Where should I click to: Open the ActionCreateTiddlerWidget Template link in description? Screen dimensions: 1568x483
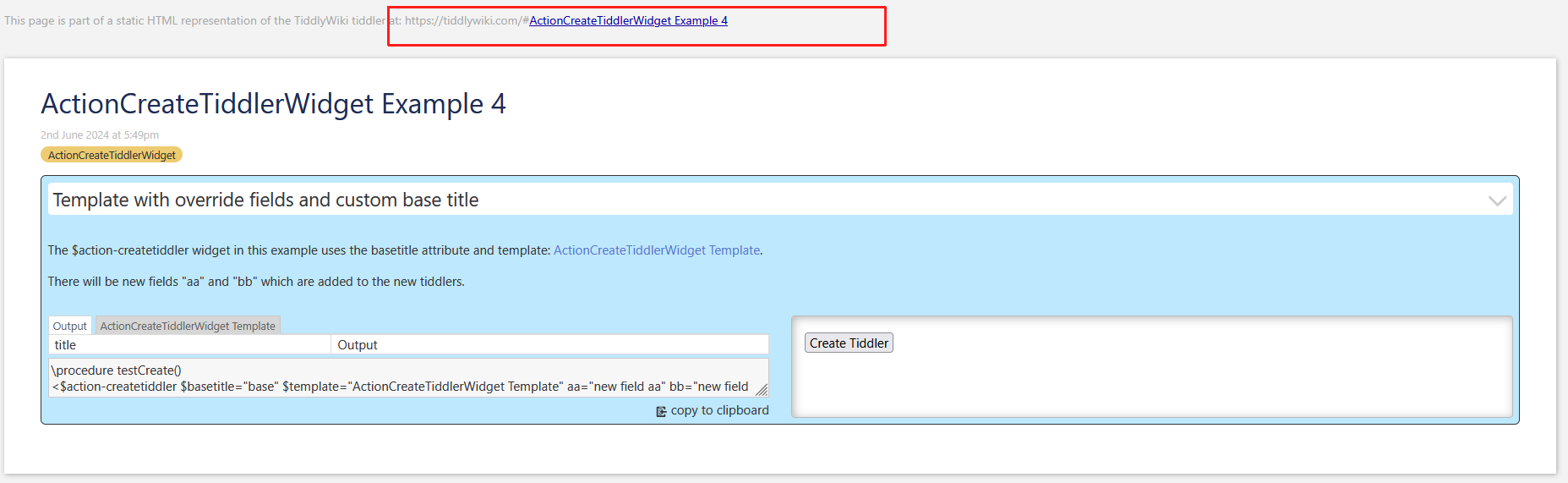pyautogui.click(x=656, y=250)
